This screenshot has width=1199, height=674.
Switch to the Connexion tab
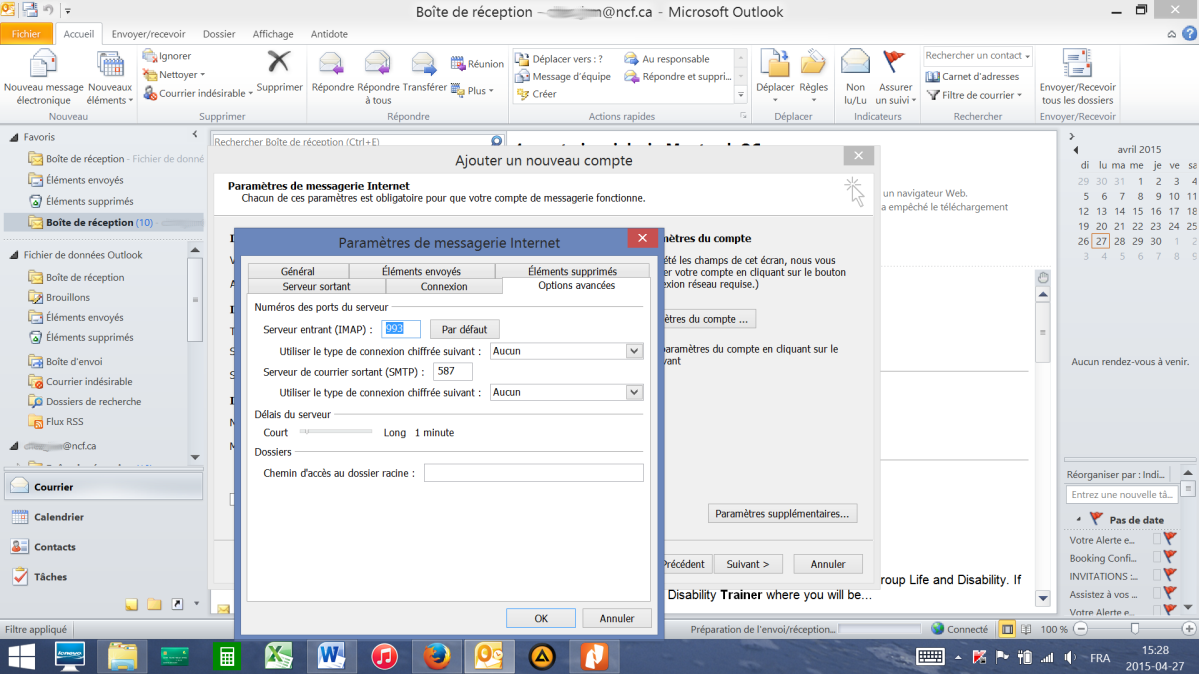point(444,286)
